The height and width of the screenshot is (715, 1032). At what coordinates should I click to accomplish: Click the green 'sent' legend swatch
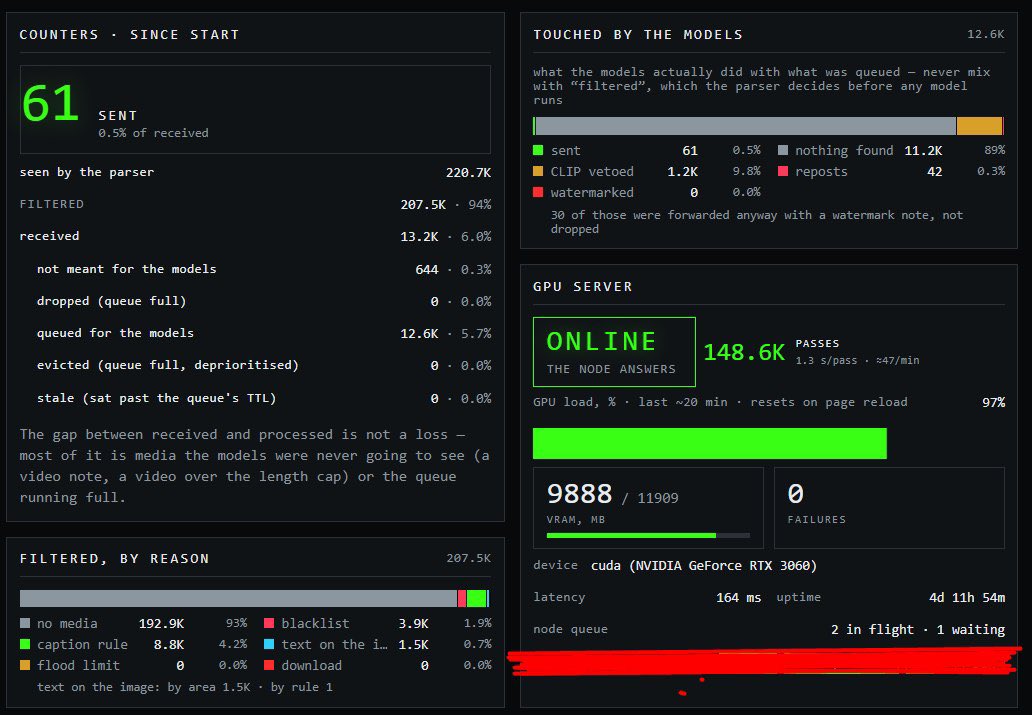click(538, 150)
